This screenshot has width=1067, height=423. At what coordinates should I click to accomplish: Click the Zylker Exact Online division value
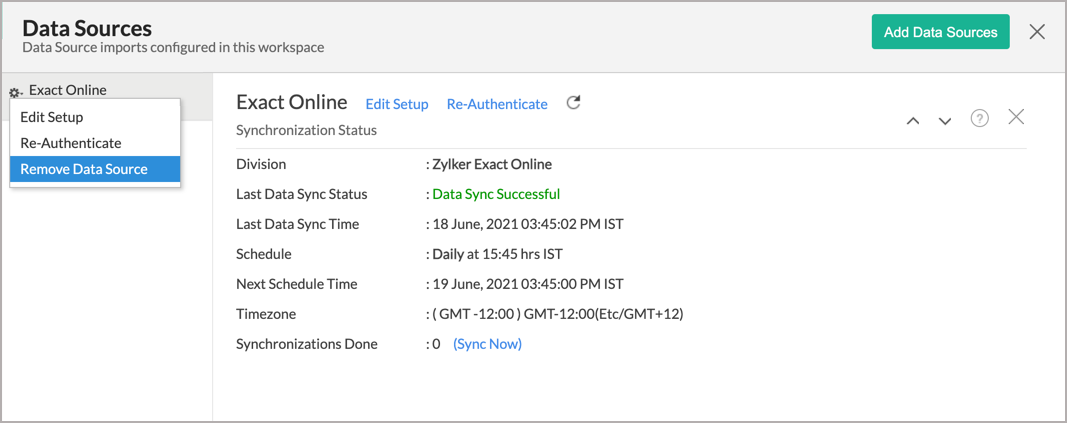click(492, 164)
